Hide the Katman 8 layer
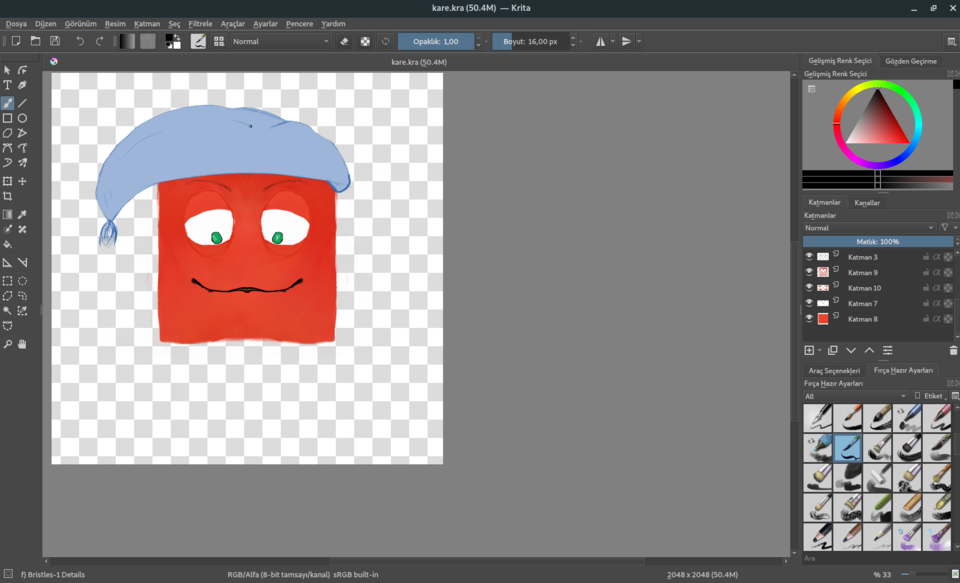 pos(809,319)
